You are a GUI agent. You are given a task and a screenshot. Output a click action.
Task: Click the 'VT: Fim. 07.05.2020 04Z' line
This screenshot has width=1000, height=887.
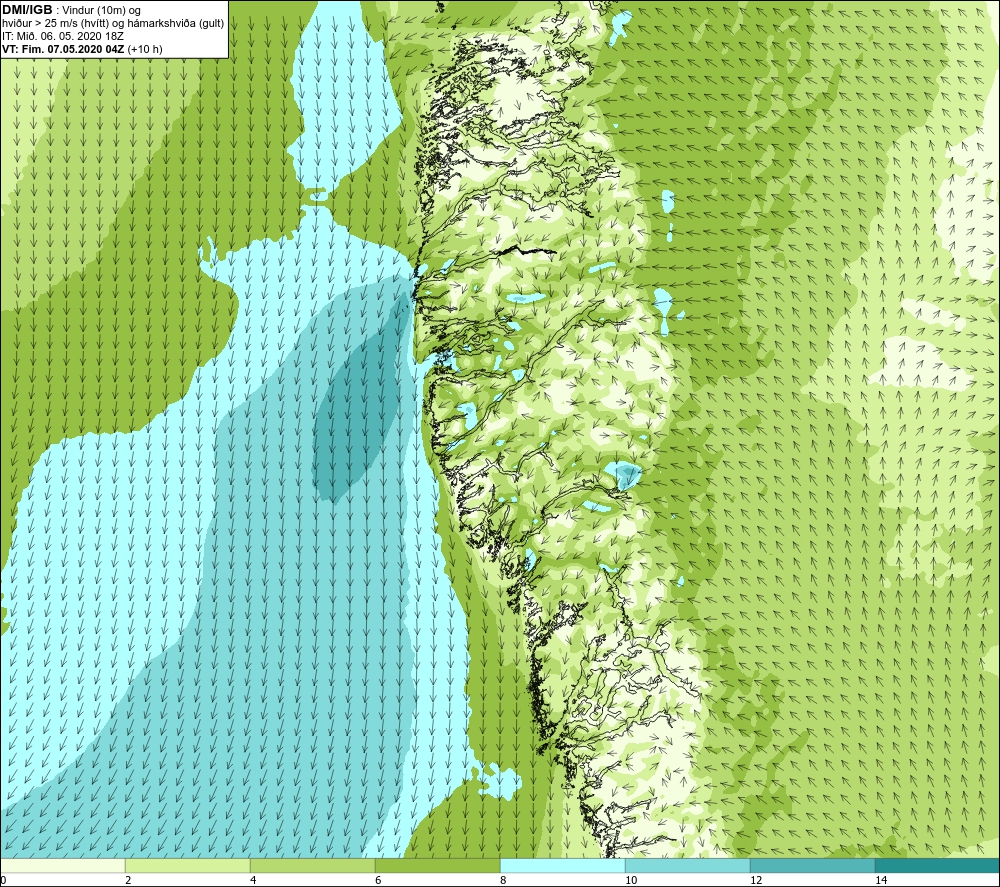63,49
